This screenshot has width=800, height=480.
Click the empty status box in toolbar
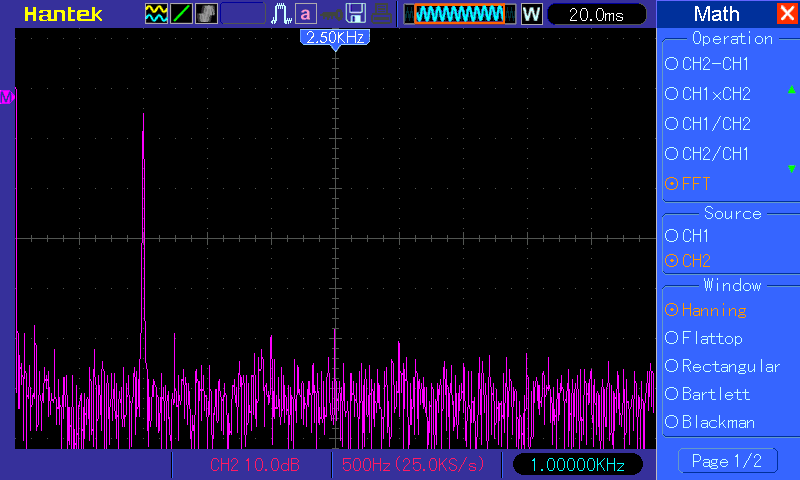pyautogui.click(x=243, y=14)
